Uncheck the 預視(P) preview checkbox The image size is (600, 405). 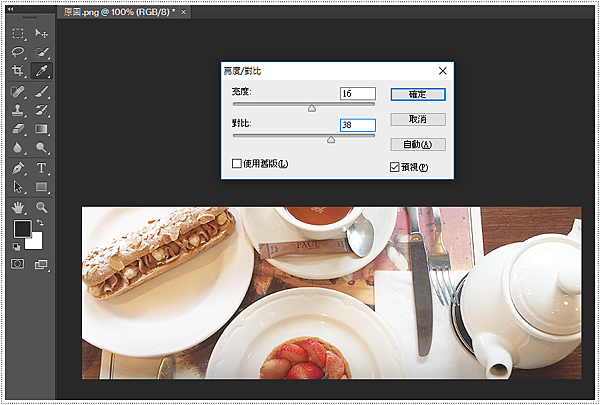395,167
